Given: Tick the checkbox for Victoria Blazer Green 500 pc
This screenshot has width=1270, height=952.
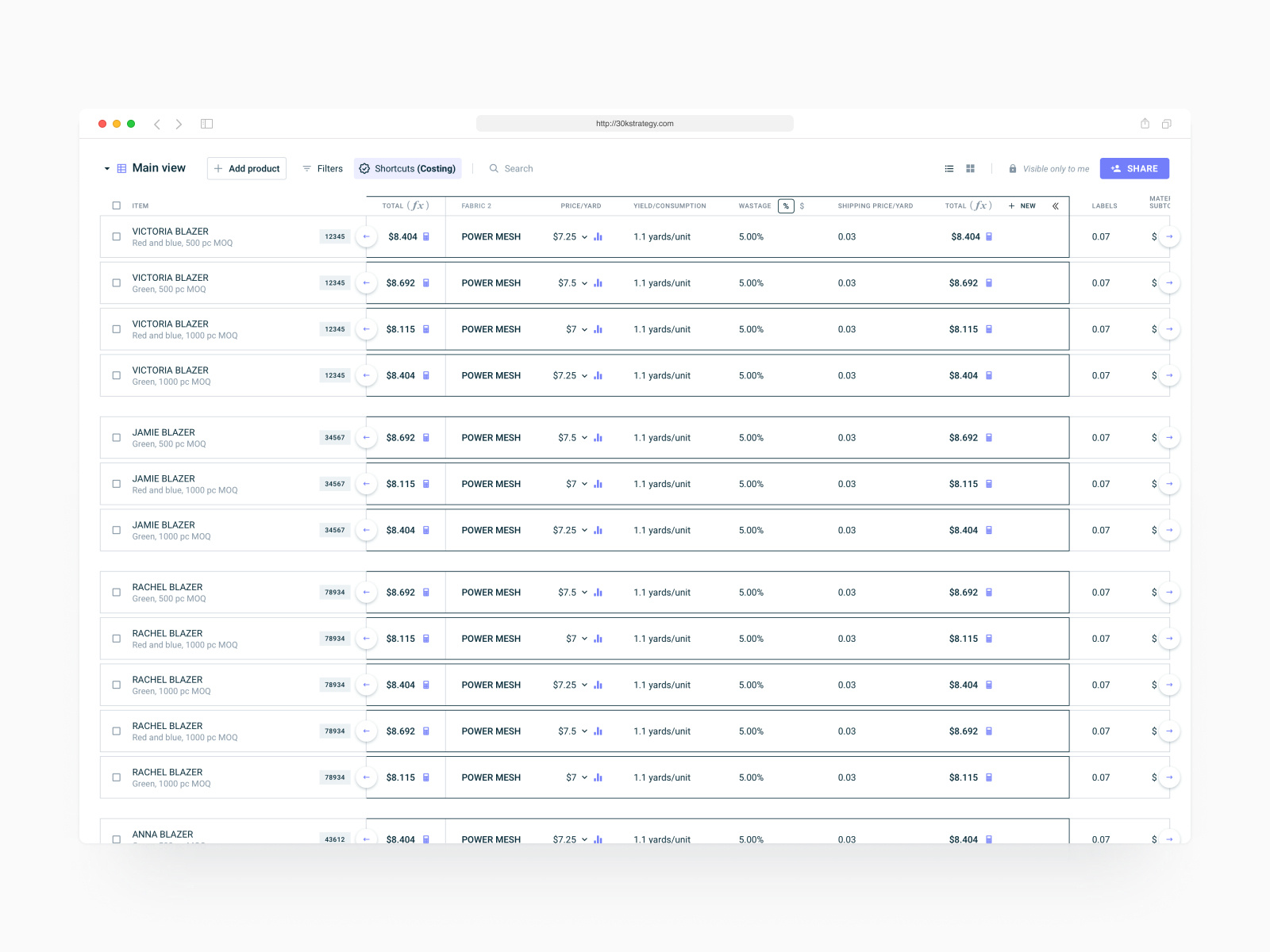Looking at the screenshot, I should 116,282.
